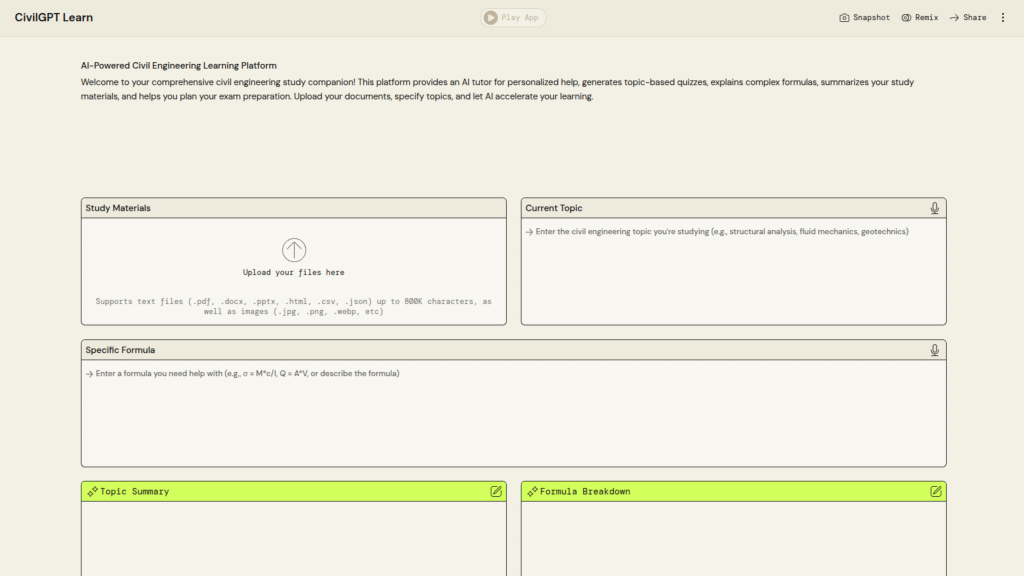This screenshot has width=1024, height=576.
Task: Click the supported file types description
Action: (294, 306)
